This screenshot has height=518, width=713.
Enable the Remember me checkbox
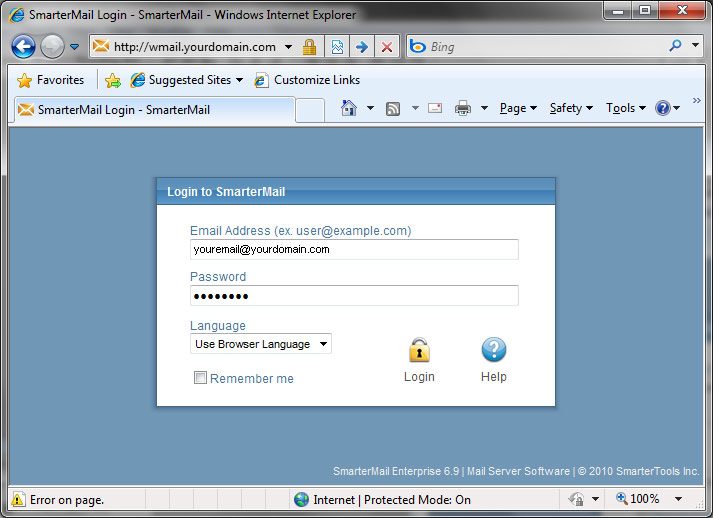[200, 378]
